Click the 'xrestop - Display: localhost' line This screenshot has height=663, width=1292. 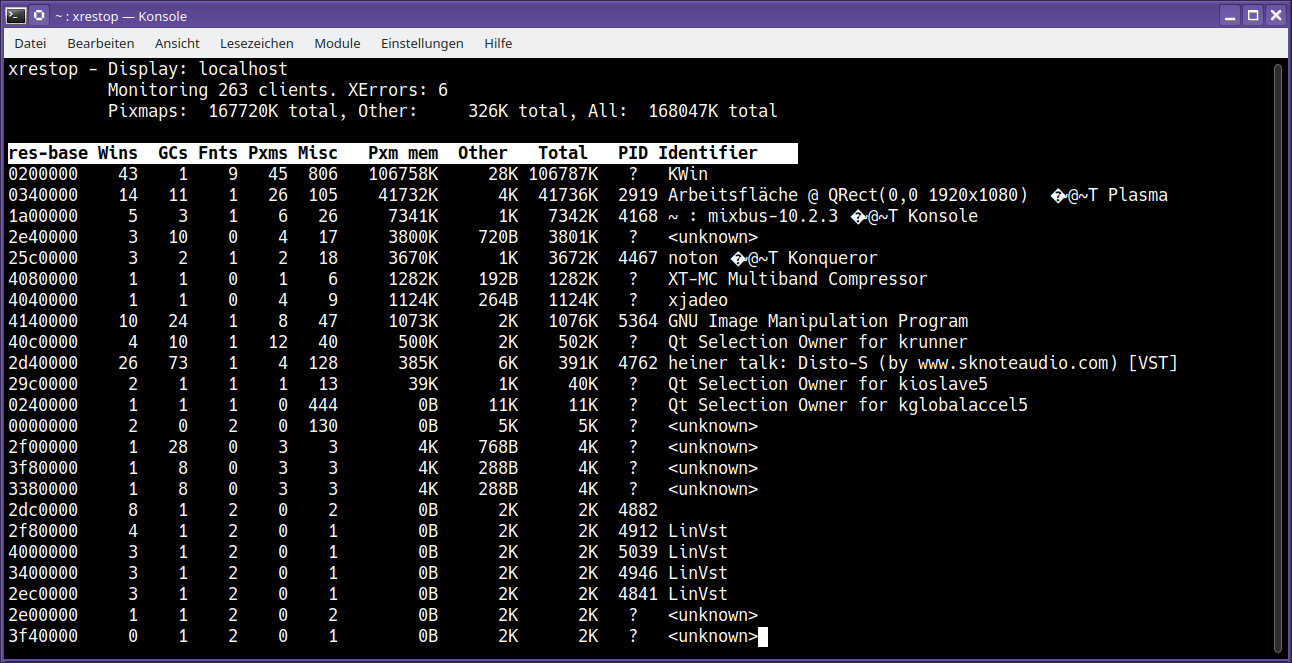tap(148, 69)
